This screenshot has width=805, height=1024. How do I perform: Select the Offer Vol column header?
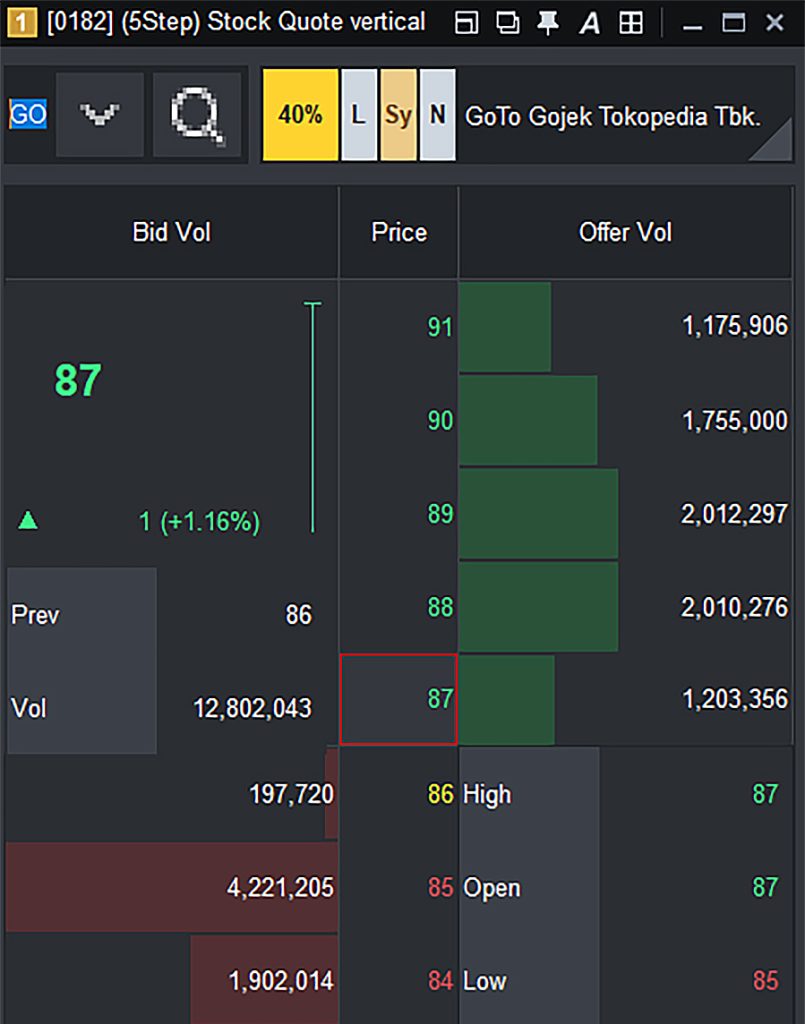tap(625, 232)
